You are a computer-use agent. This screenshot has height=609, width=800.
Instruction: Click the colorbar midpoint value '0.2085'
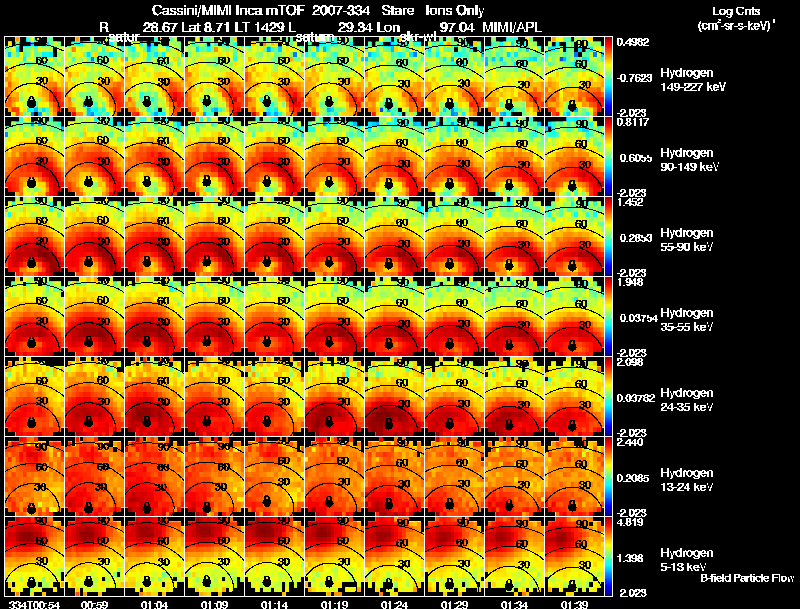[633, 478]
